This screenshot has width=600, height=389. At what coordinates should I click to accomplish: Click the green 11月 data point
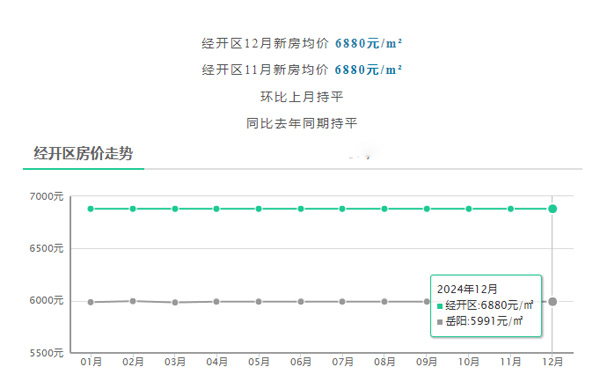click(x=510, y=209)
